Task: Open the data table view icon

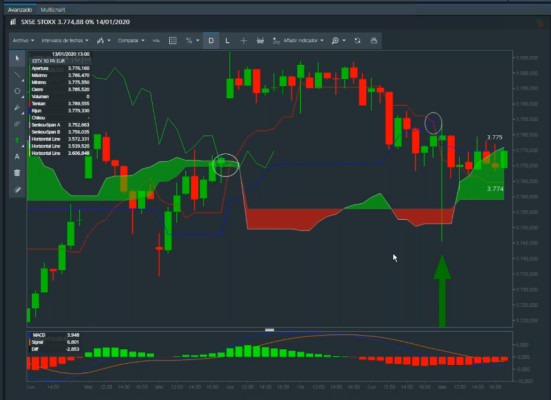Action: pos(173,41)
